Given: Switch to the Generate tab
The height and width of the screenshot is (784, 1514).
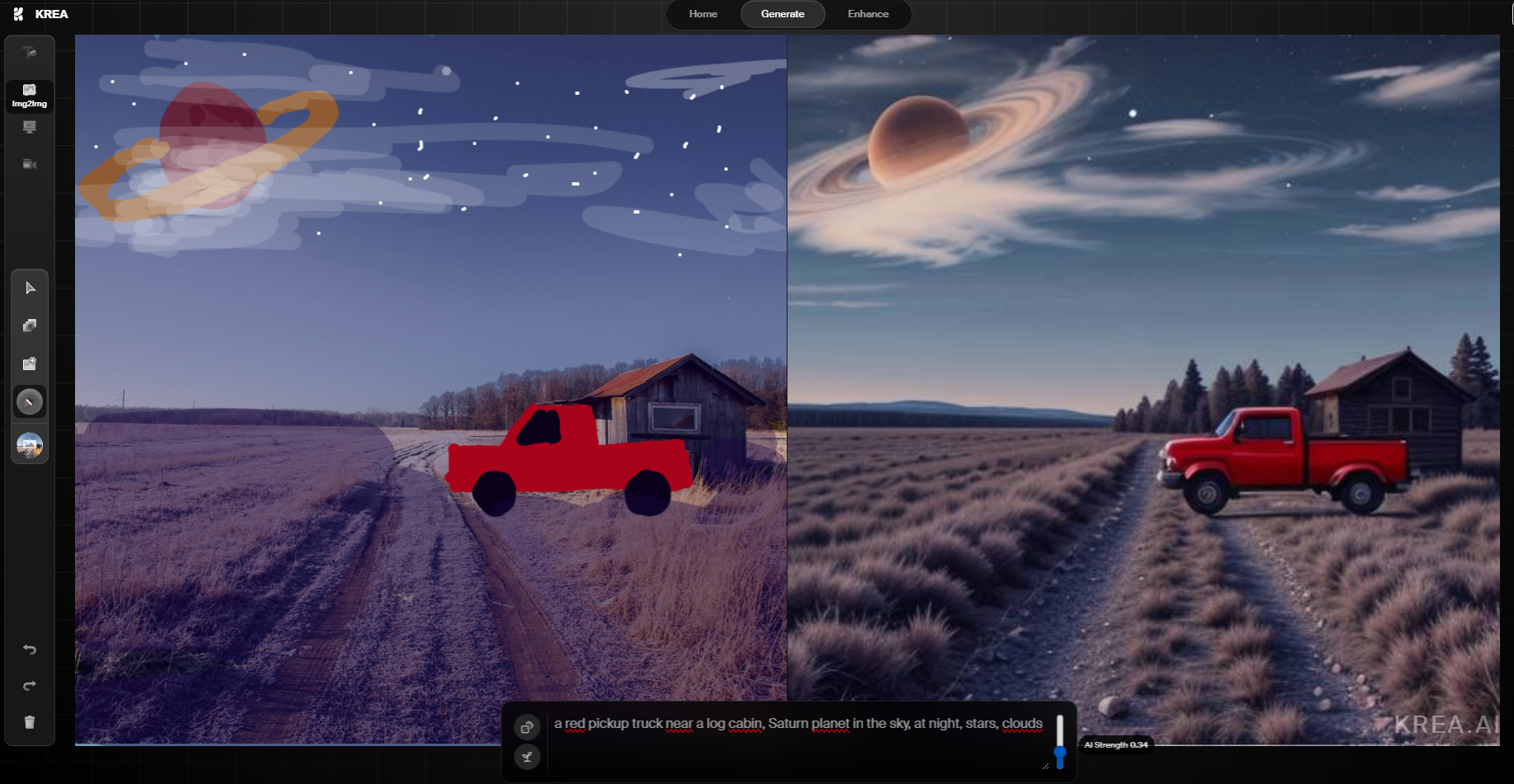Looking at the screenshot, I should coord(782,14).
